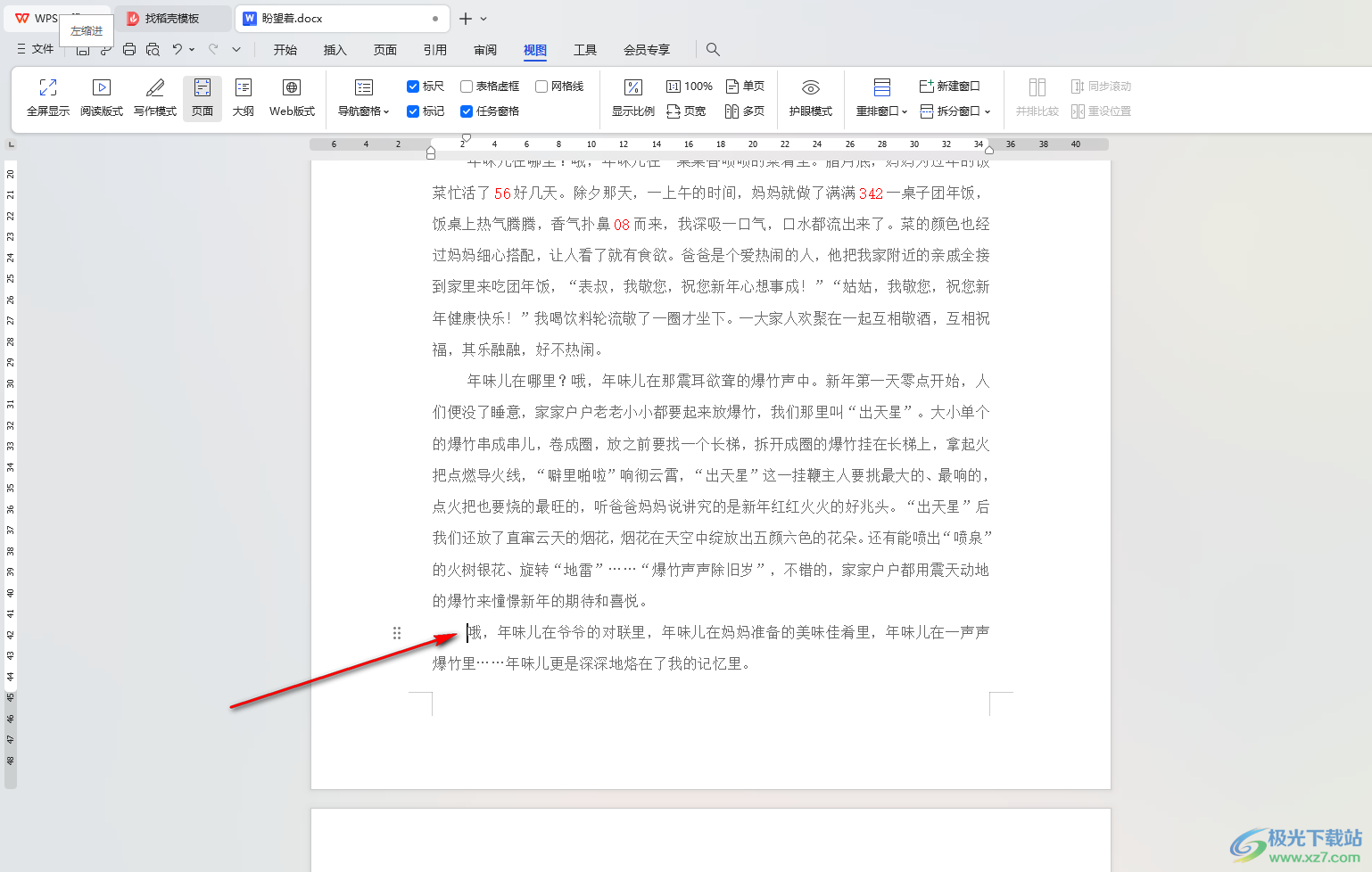Toggle the Table gridlines checkbox
This screenshot has width=1372, height=872.
coord(467,86)
